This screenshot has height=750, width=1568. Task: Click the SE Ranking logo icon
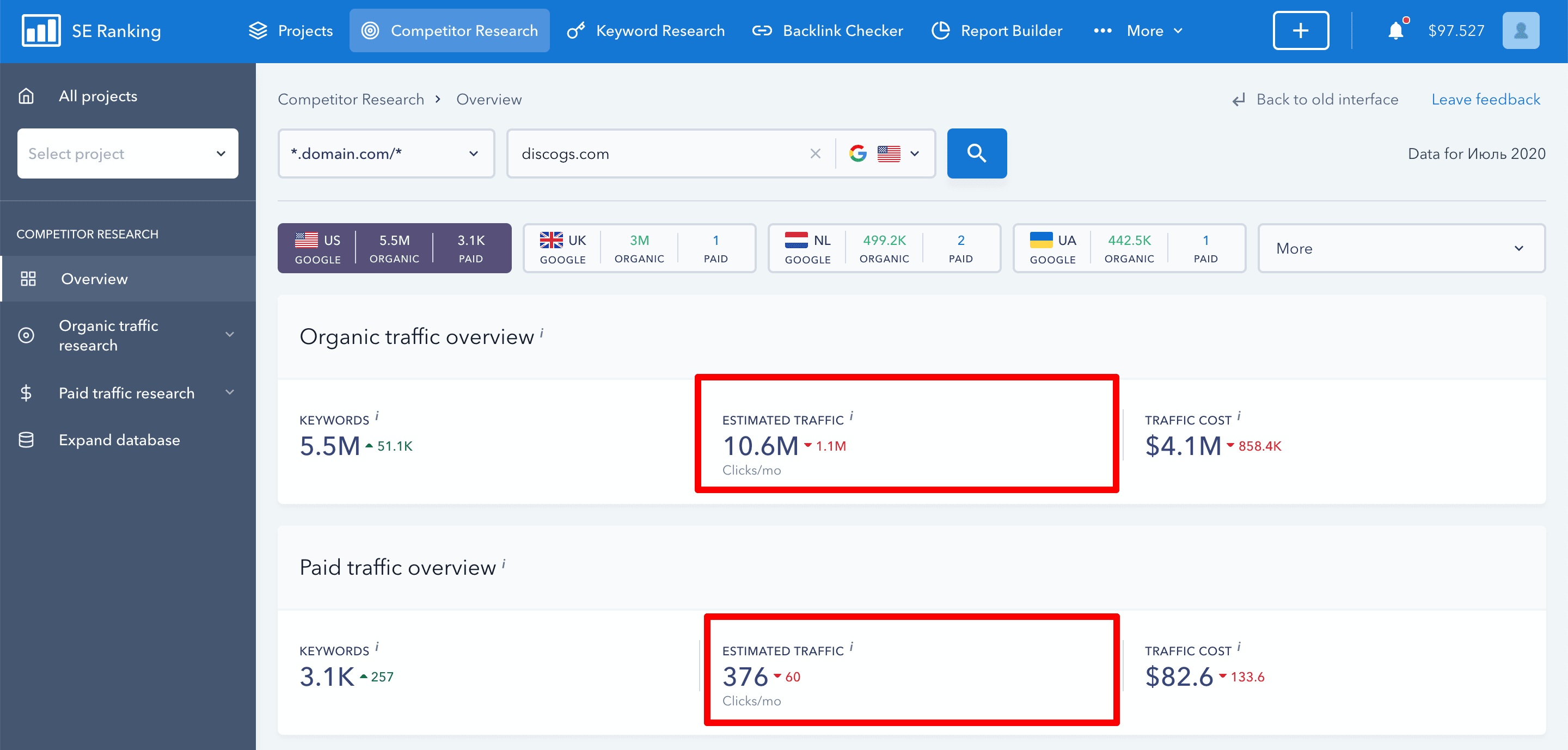pos(41,30)
